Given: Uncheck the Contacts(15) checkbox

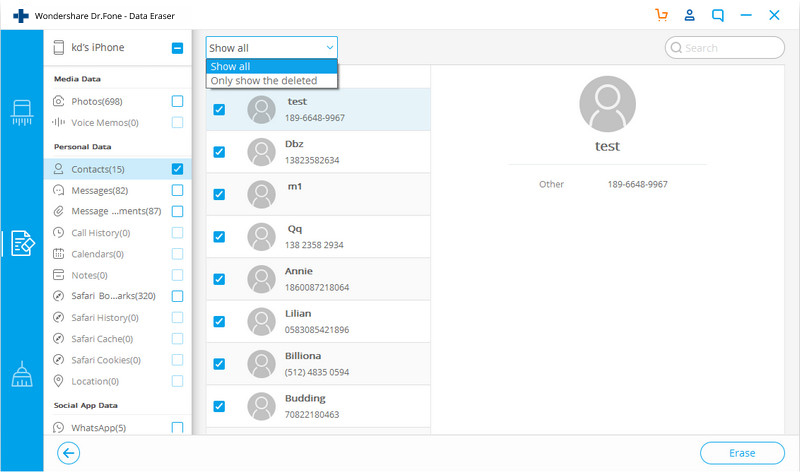Looking at the screenshot, I should tap(177, 169).
